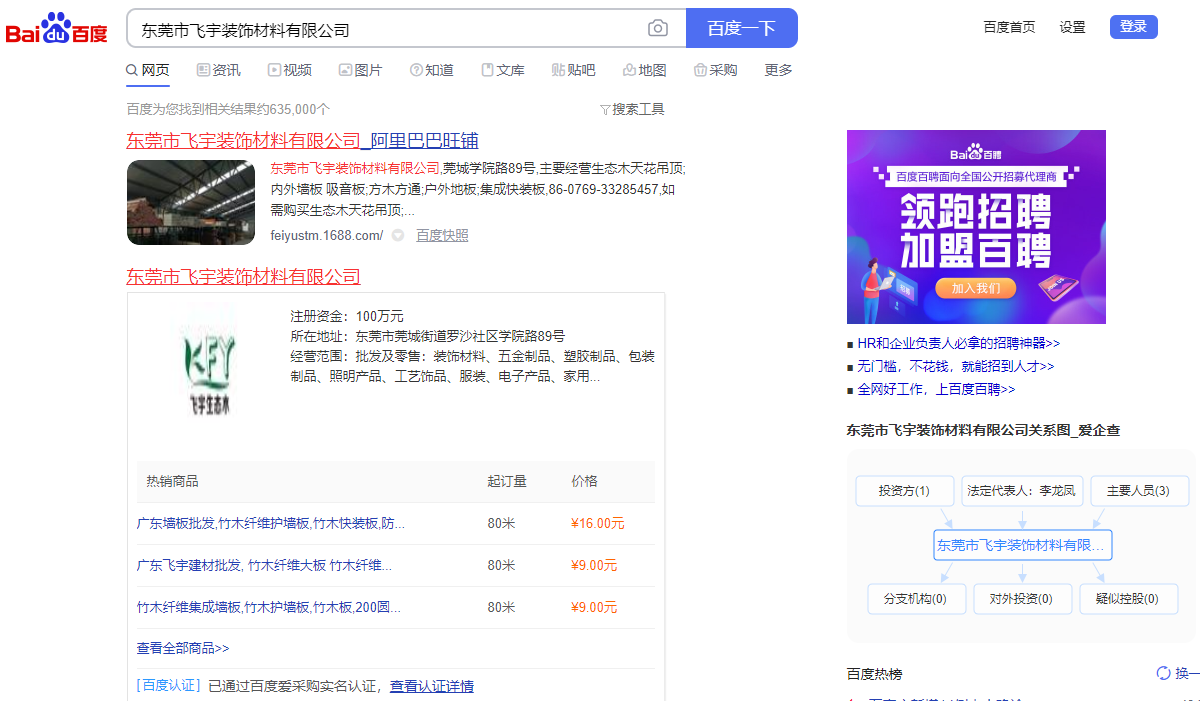Click the small arrow next to feiyustm.1688.com
This screenshot has height=701, width=1200.
tap(397, 236)
